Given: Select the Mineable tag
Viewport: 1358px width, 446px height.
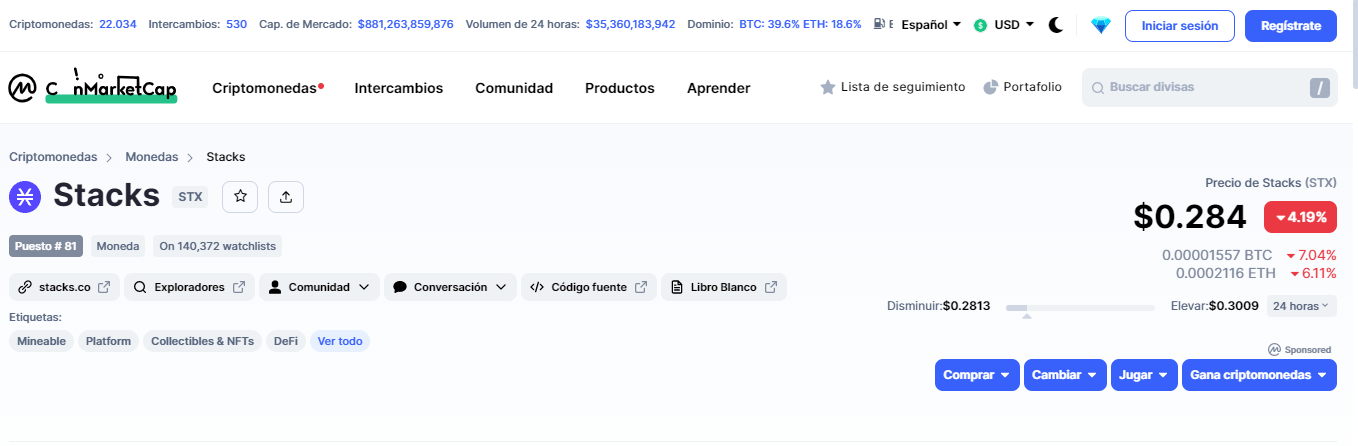Looking at the screenshot, I should tap(41, 341).
